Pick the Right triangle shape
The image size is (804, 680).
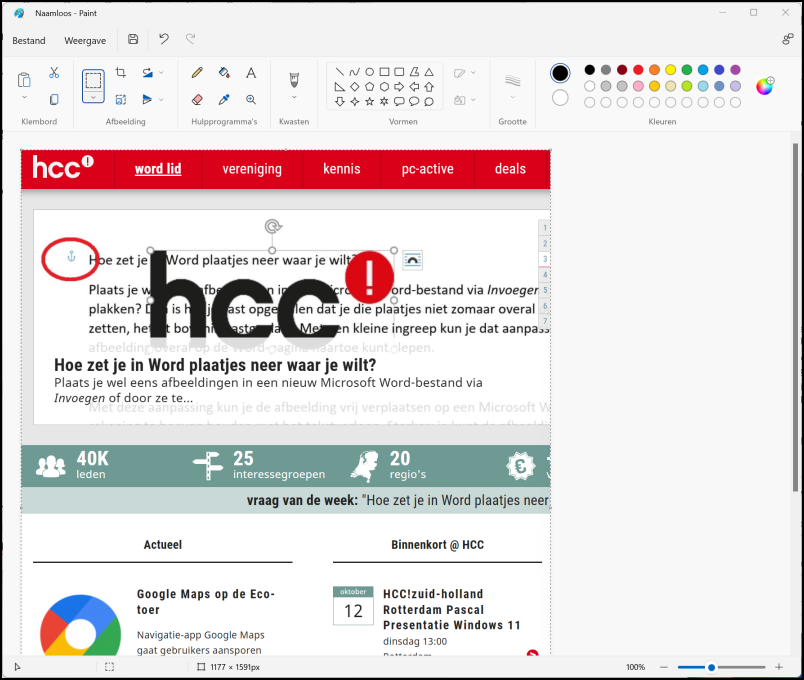point(339,87)
